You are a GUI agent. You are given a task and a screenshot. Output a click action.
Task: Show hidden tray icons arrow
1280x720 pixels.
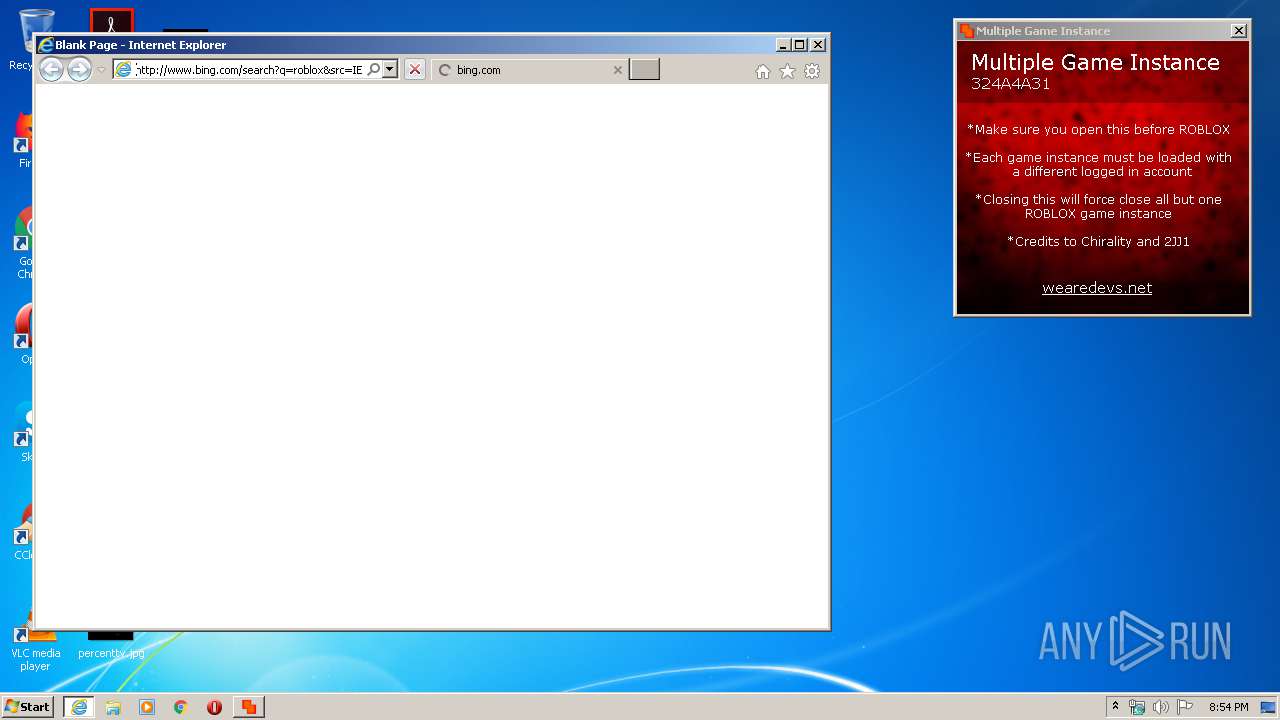[1115, 707]
